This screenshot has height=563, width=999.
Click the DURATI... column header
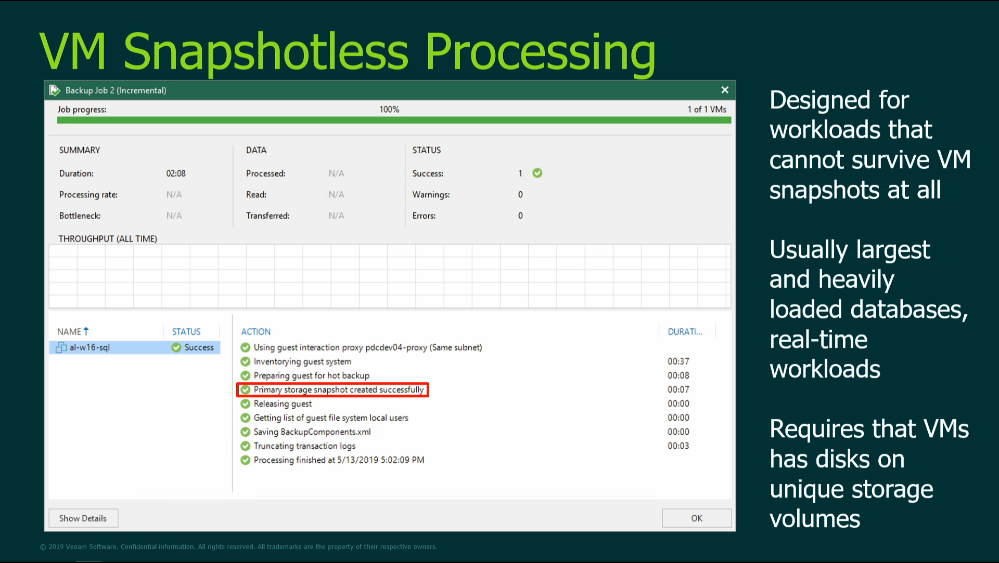coord(685,331)
